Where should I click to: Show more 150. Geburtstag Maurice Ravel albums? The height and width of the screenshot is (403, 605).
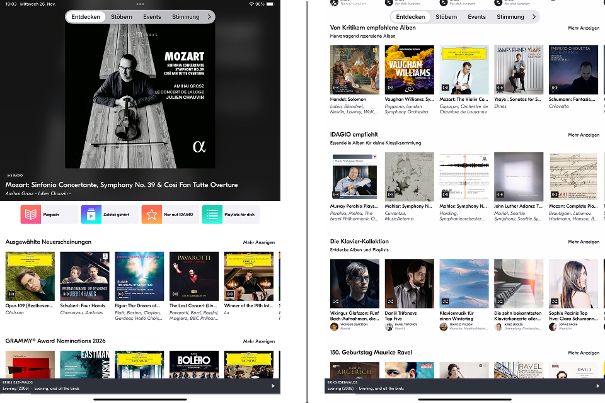[583, 353]
